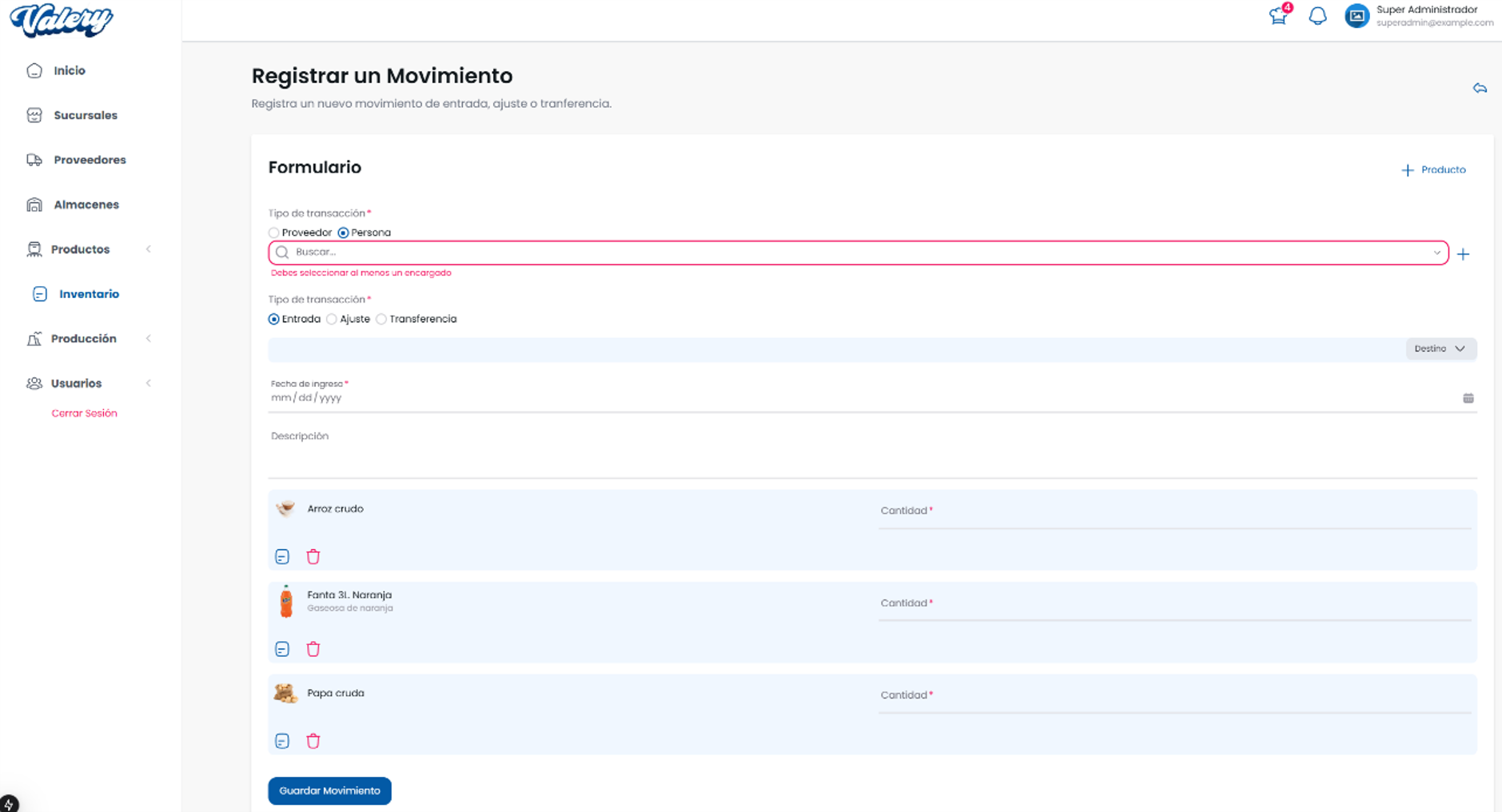Click the 'Debes seleccionar al menos un encargado' message
This screenshot has height=812, width=1502.
(x=361, y=273)
